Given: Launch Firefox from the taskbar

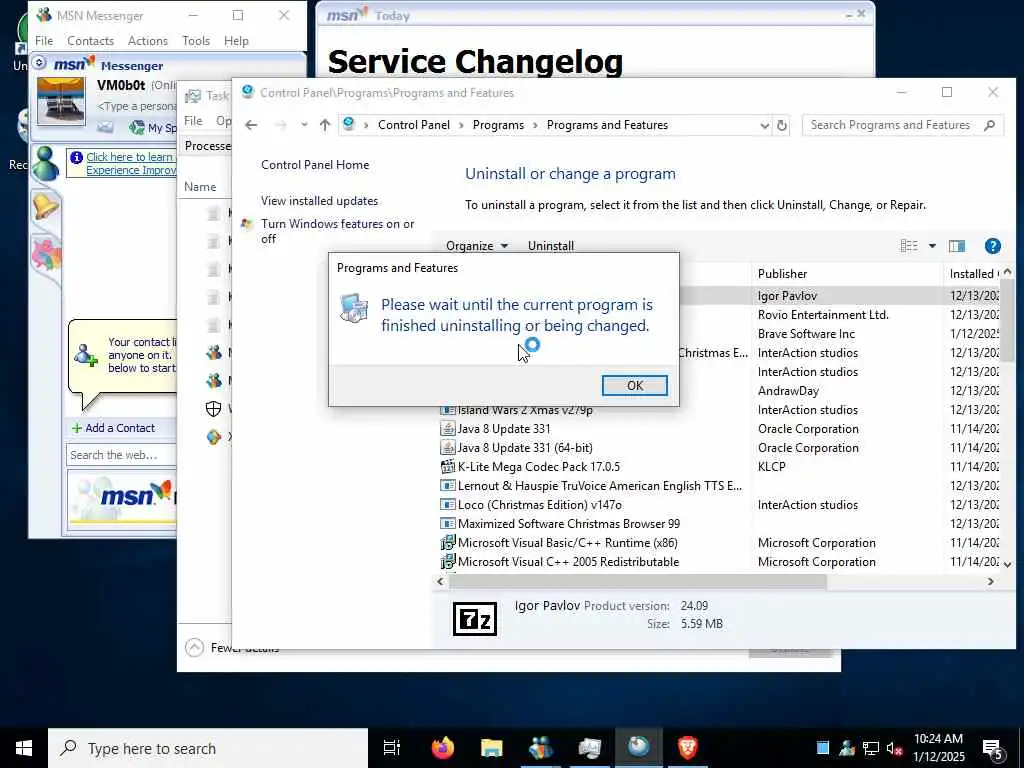Looking at the screenshot, I should point(442,748).
